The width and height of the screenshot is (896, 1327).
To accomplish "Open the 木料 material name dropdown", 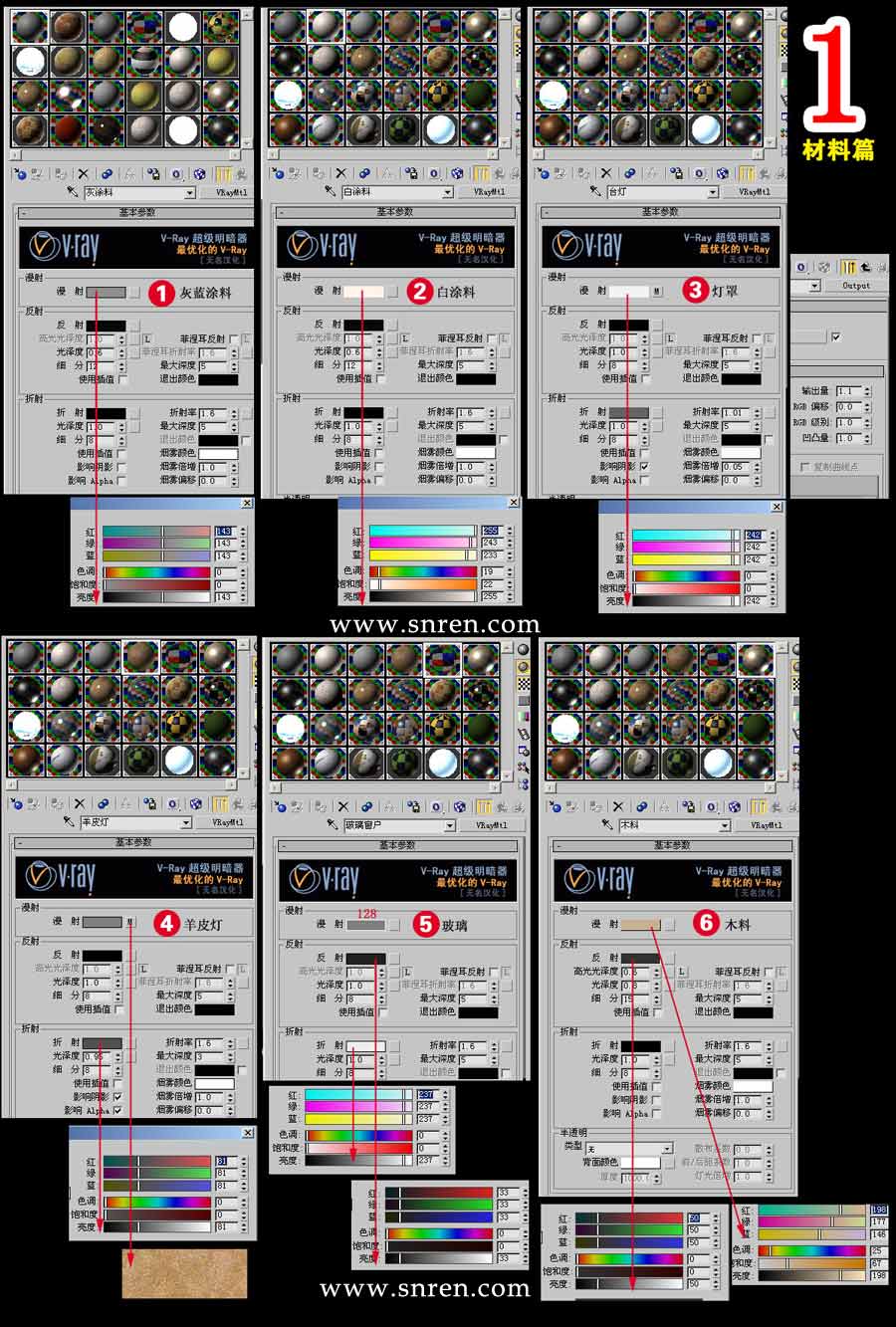I will tap(725, 825).
